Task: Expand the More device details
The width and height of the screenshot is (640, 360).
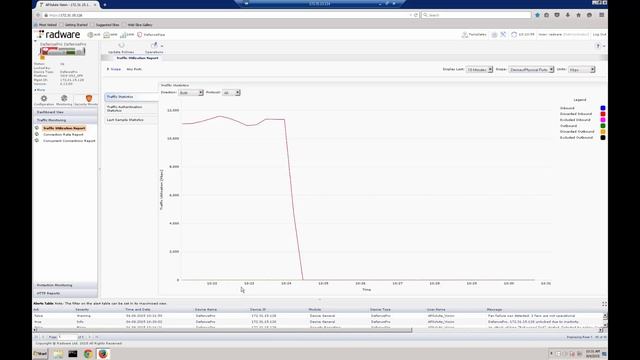Action: (x=40, y=90)
